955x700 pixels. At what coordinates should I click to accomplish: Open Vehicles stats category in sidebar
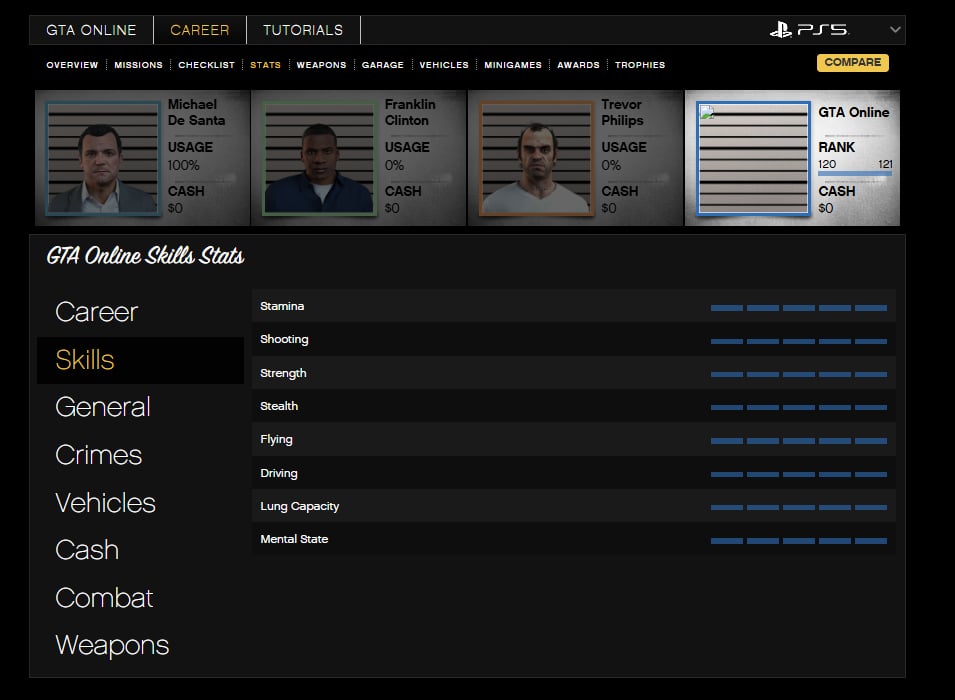(105, 503)
